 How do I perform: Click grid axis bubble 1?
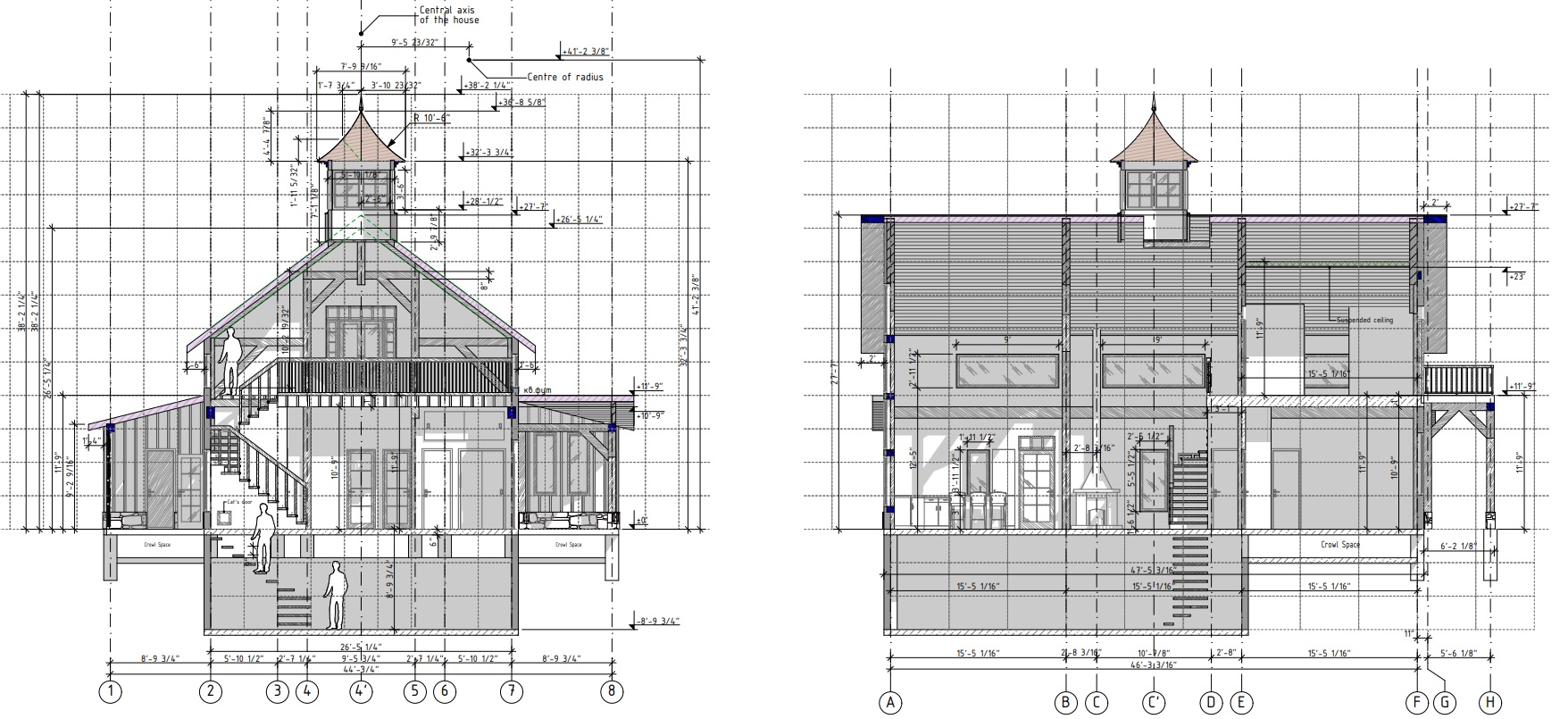tap(110, 691)
